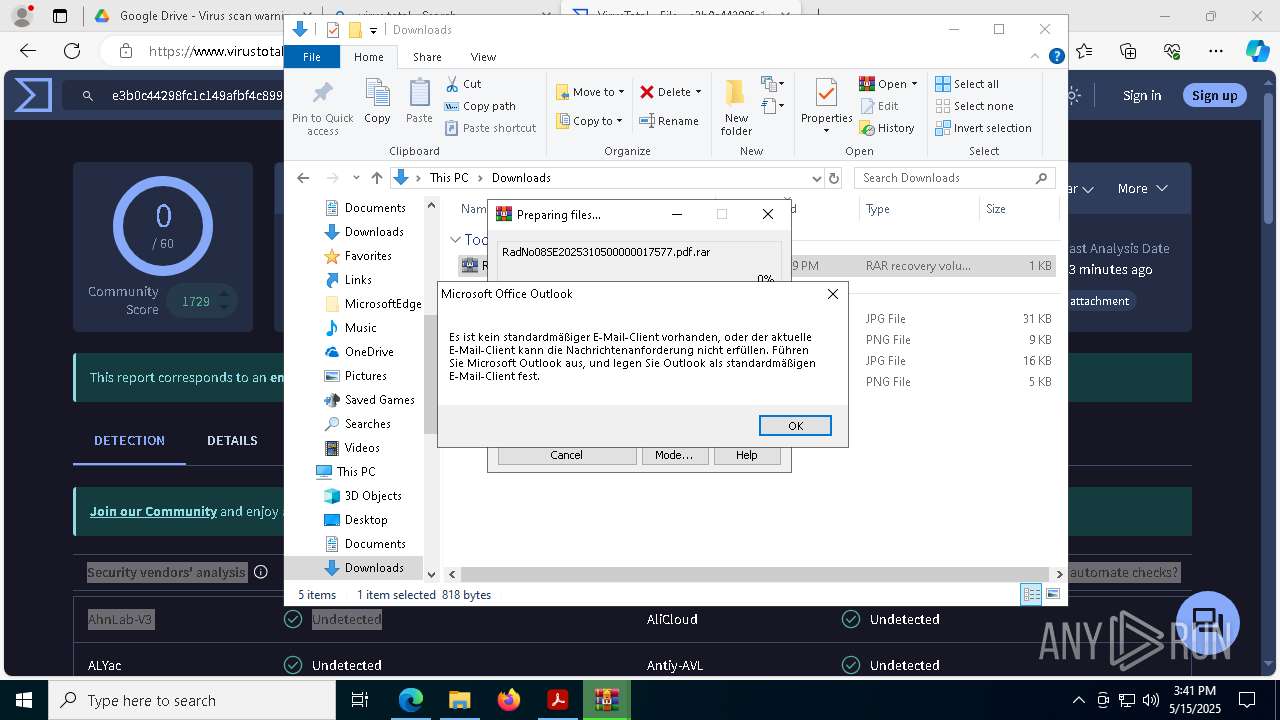Refresh the Downloads folder view
The width and height of the screenshot is (1280, 720).
pyautogui.click(x=833, y=178)
